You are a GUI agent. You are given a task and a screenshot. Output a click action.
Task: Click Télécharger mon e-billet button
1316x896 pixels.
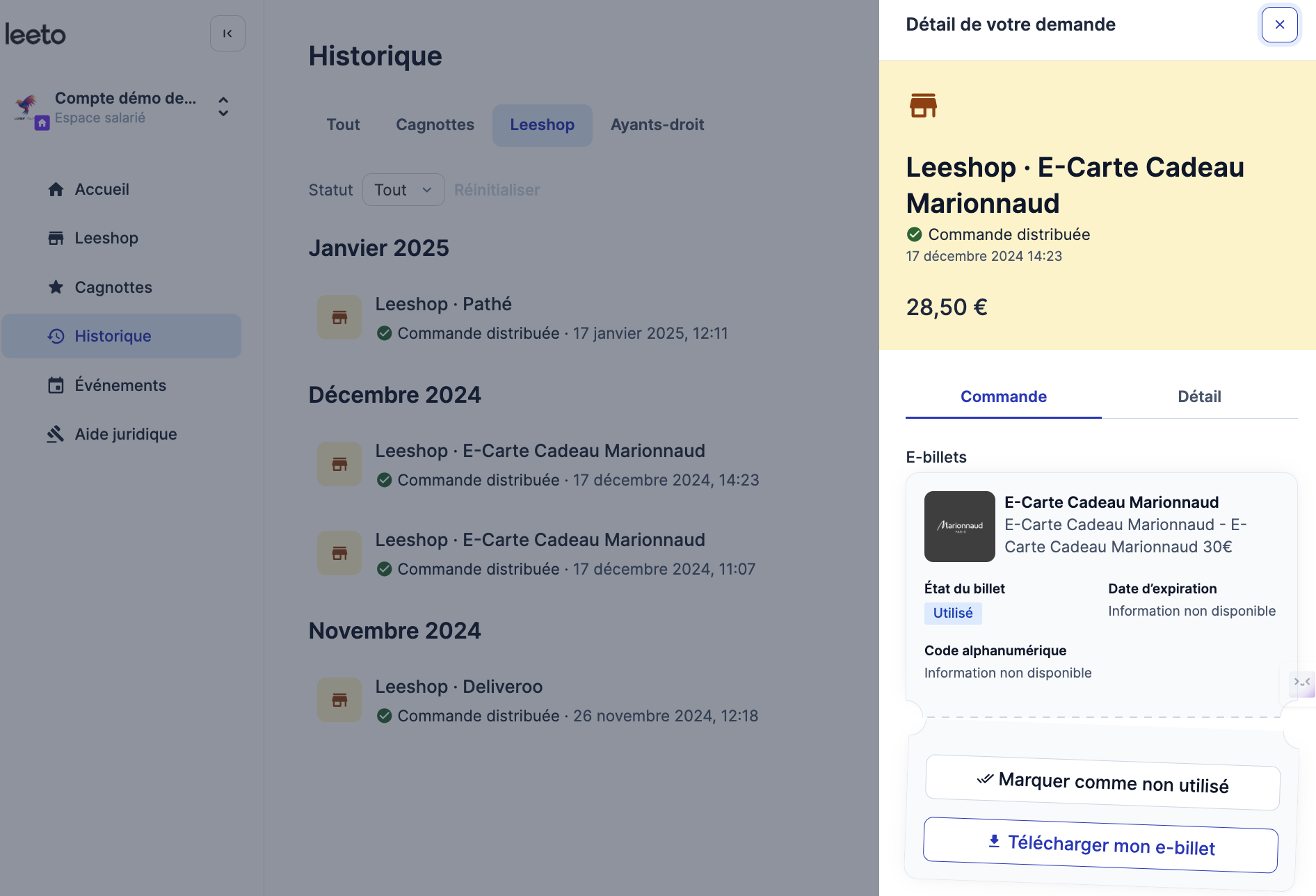point(1101,845)
